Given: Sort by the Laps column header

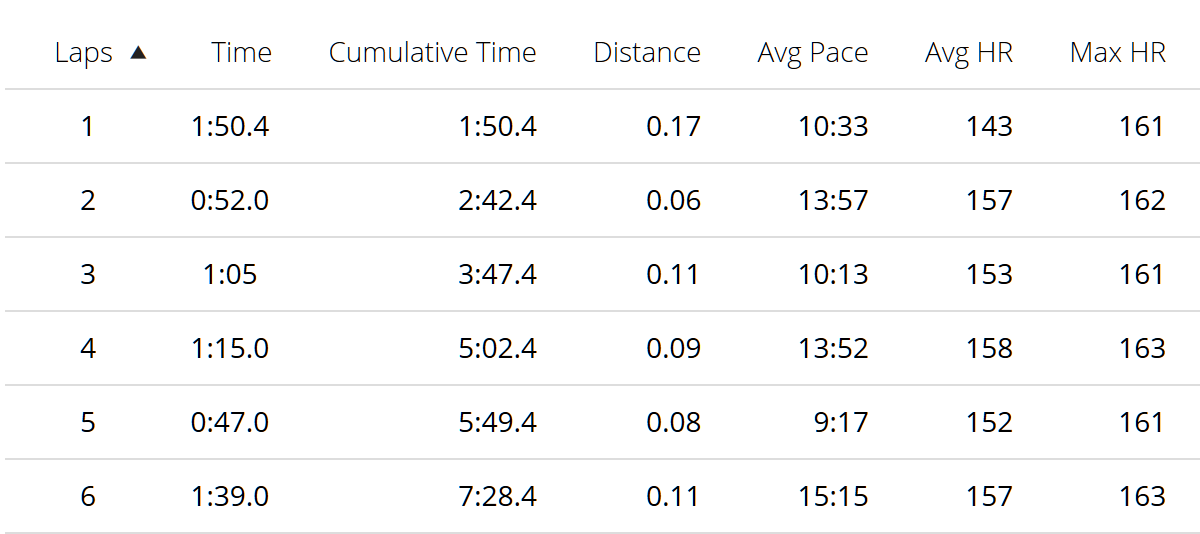Looking at the screenshot, I should 84,53.
